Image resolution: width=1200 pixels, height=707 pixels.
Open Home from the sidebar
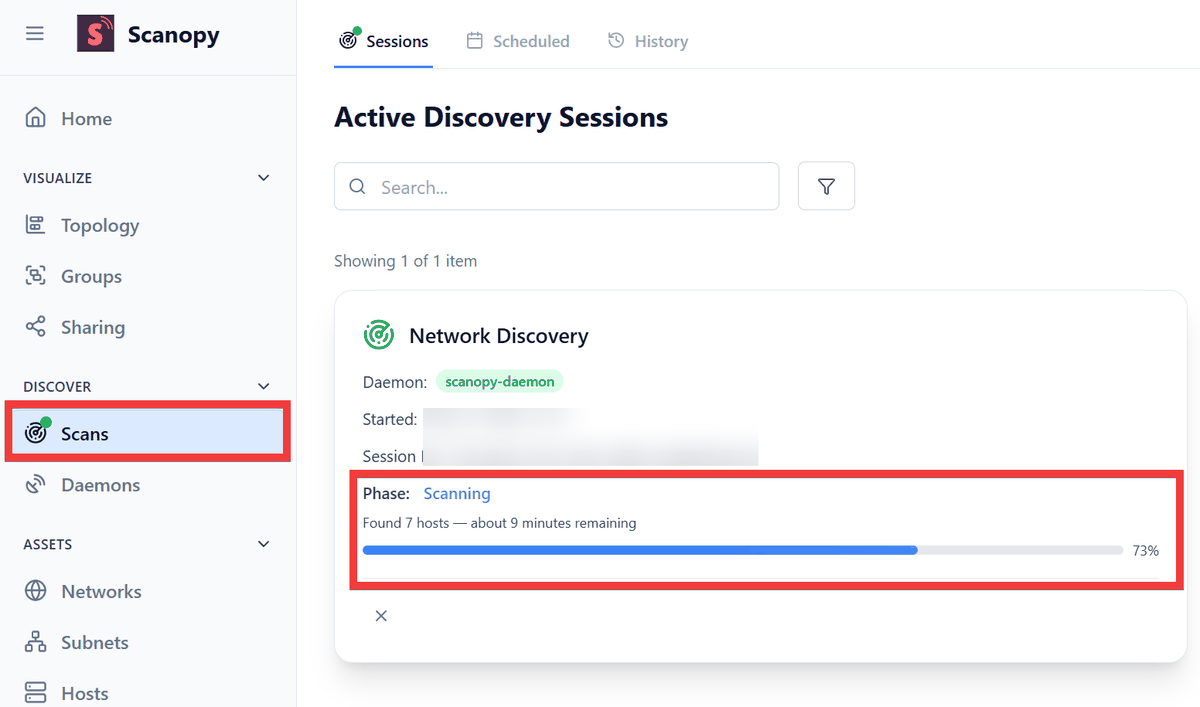tap(86, 119)
